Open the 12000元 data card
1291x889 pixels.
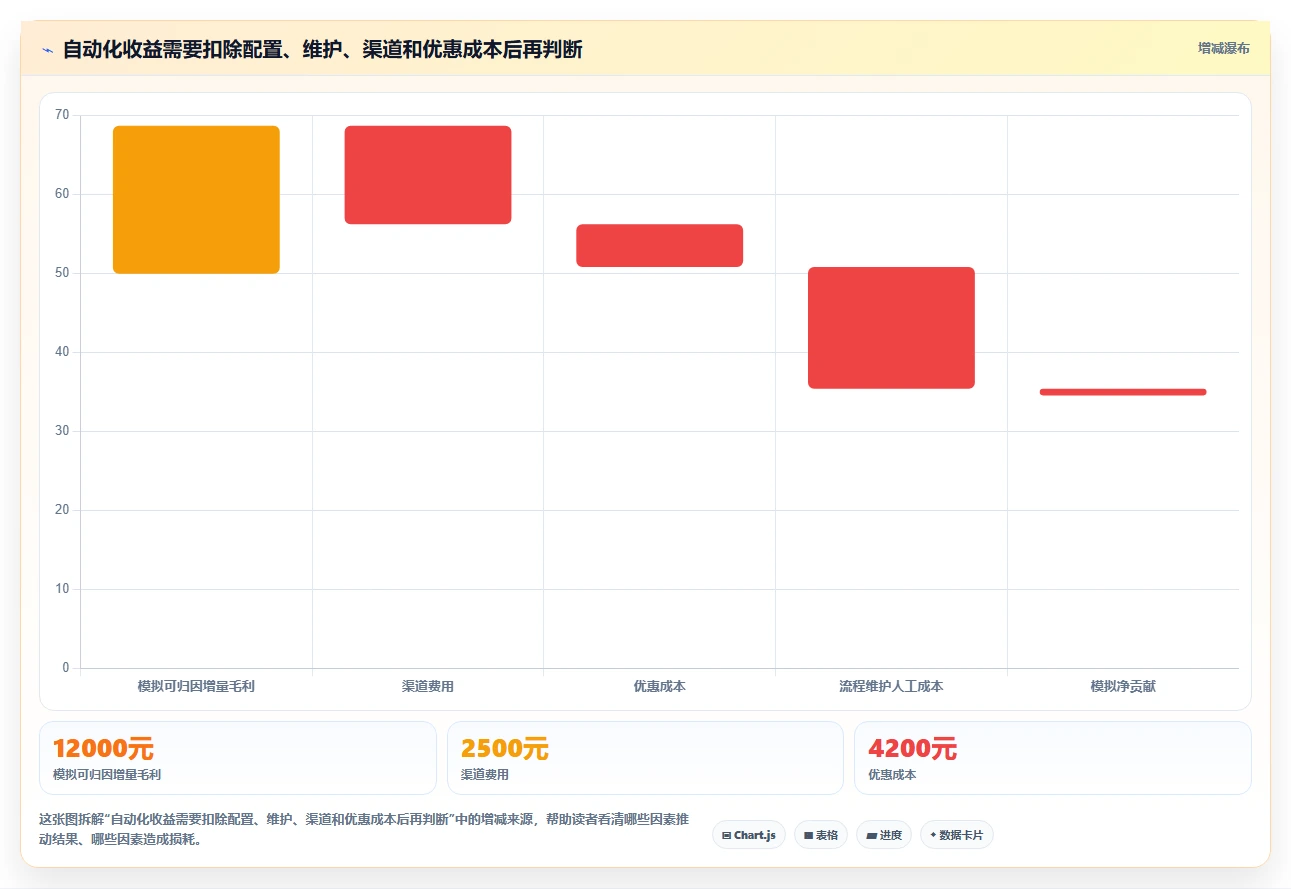(x=238, y=758)
